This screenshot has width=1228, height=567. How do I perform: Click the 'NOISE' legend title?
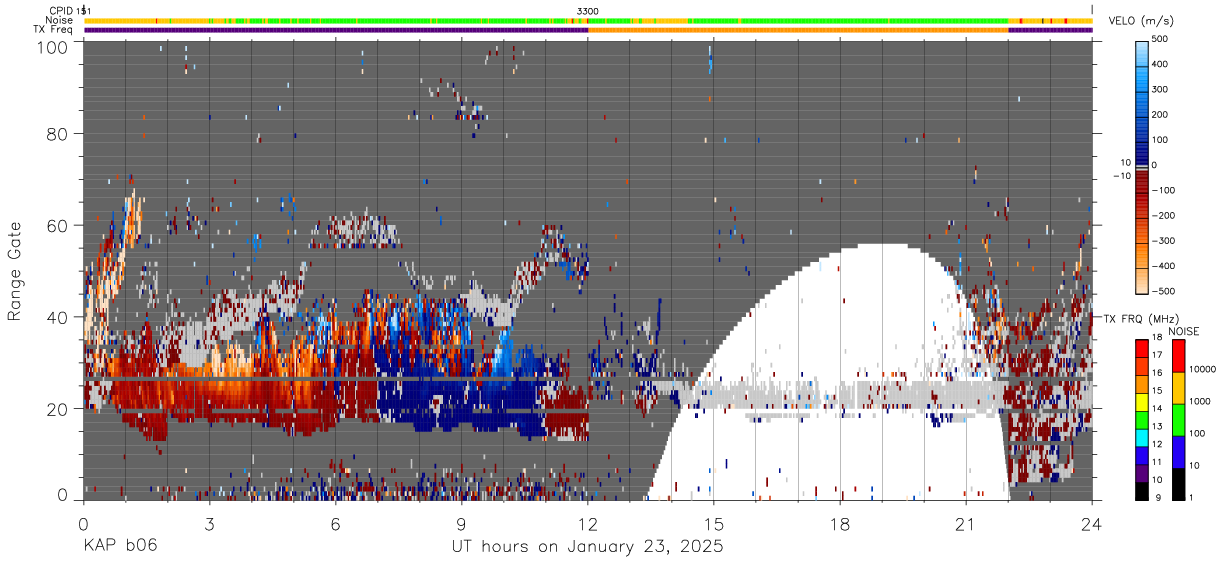pos(1184,331)
